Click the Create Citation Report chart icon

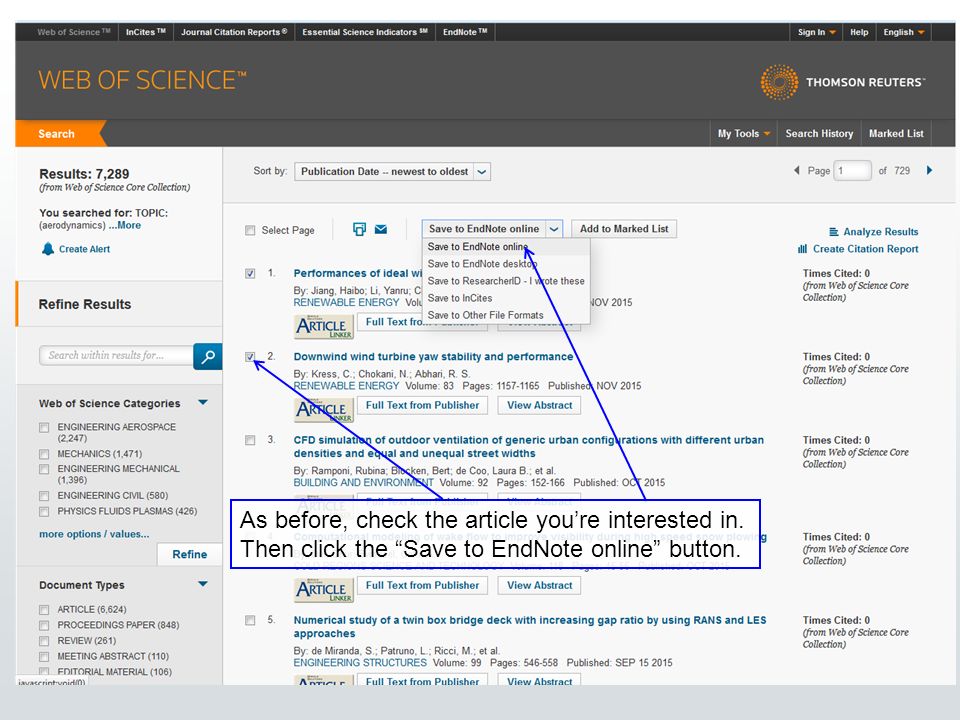[802, 249]
